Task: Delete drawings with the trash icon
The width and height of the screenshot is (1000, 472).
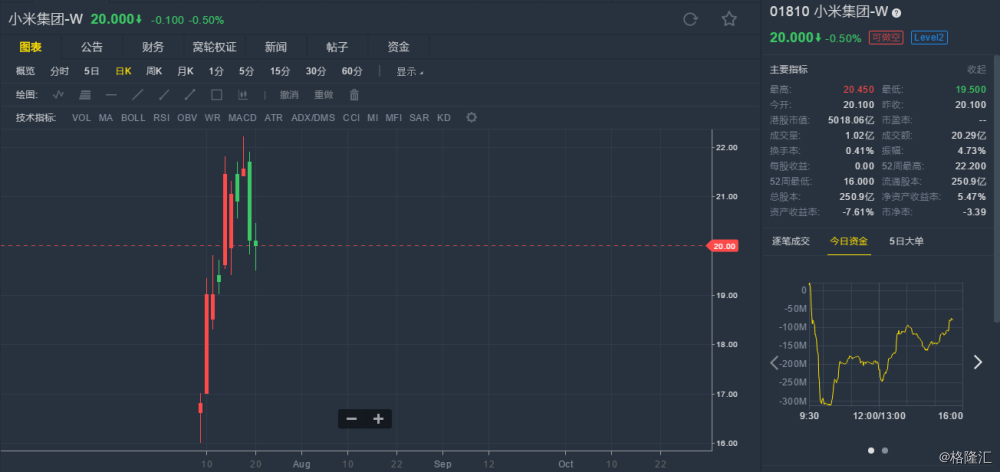Action: point(354,94)
